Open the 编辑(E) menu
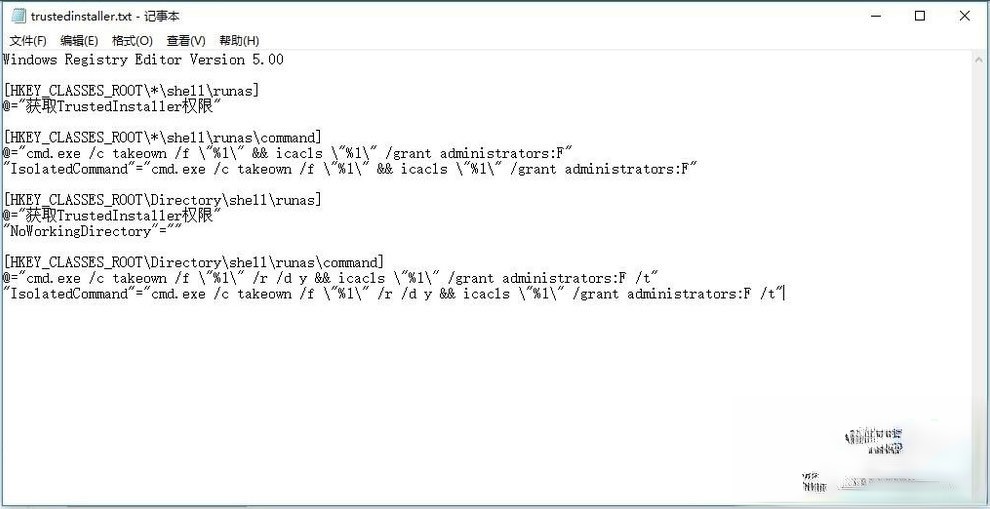990x509 pixels. pos(79,41)
